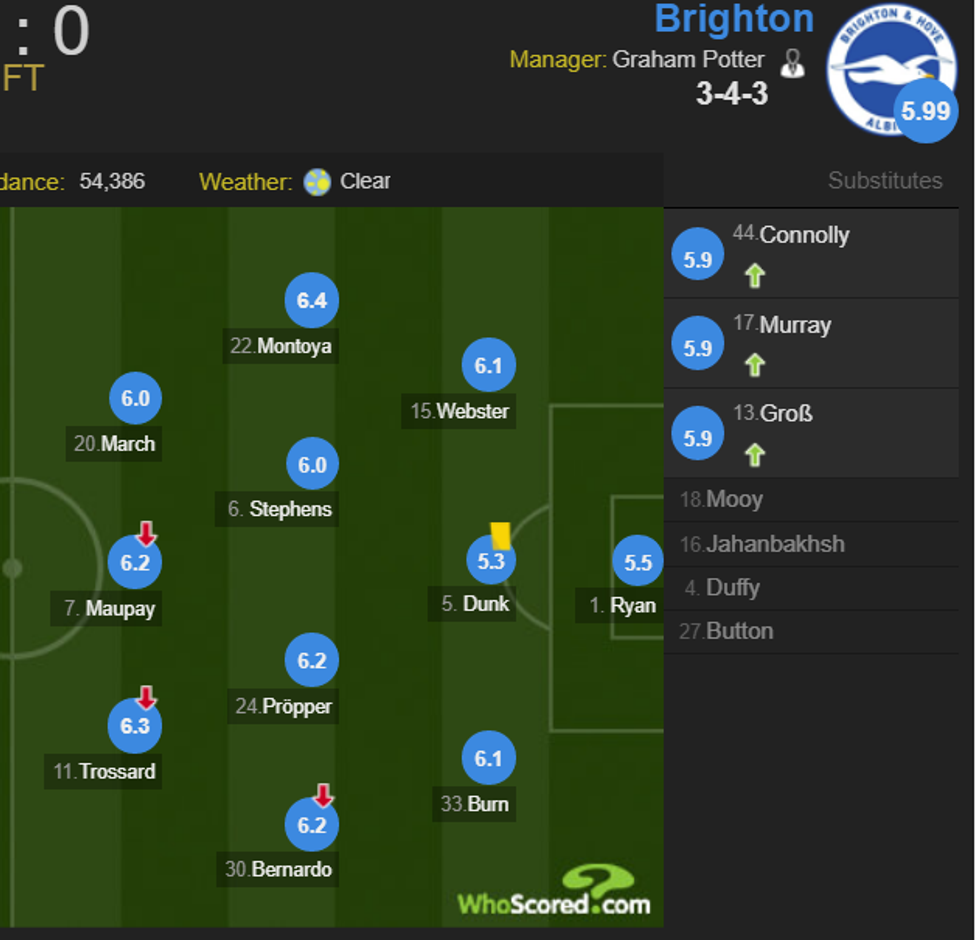The height and width of the screenshot is (940, 980).
Task: Select goalkeeper Ryan's 5.5 rating circle
Action: tap(638, 563)
